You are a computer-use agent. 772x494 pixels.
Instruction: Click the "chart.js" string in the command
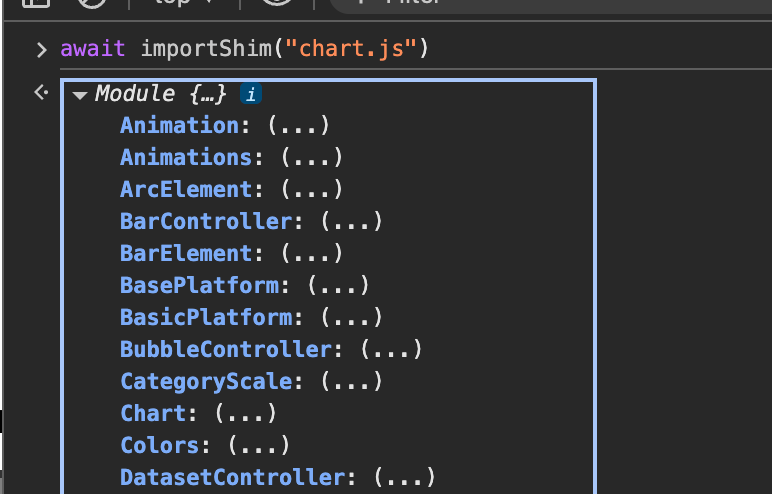tap(351, 49)
